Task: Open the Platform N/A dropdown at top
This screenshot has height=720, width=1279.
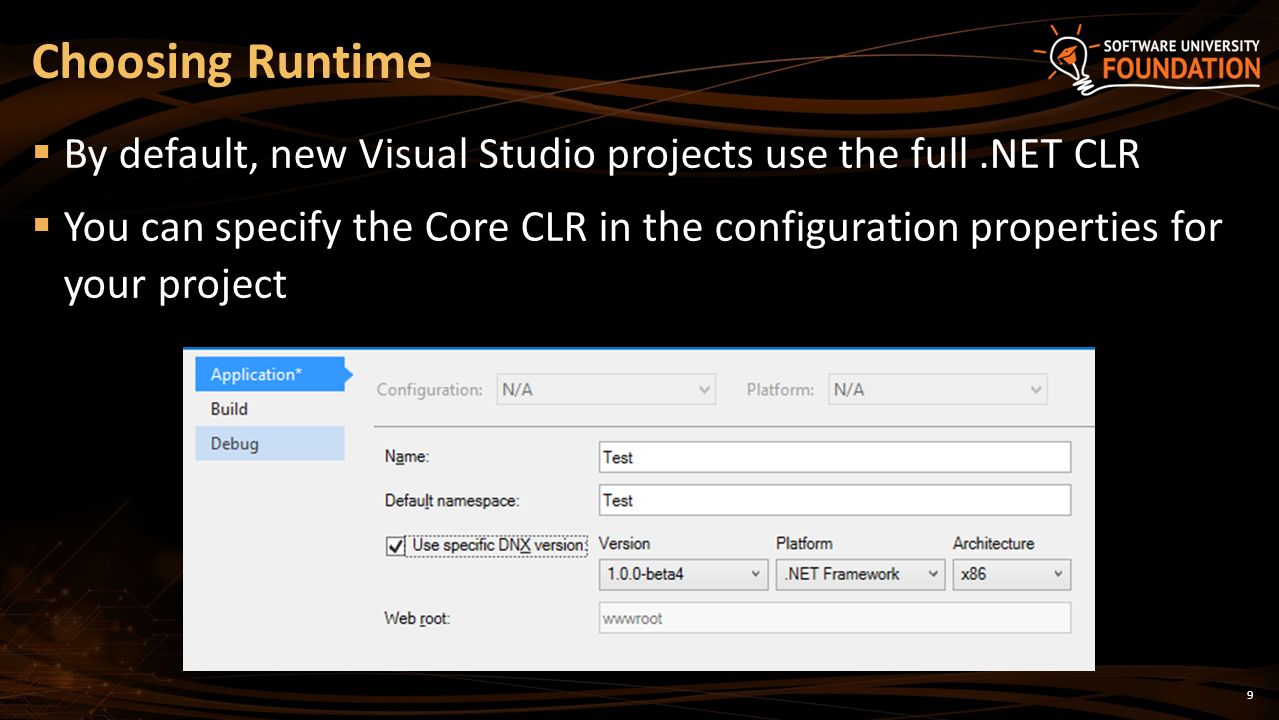Action: [938, 390]
